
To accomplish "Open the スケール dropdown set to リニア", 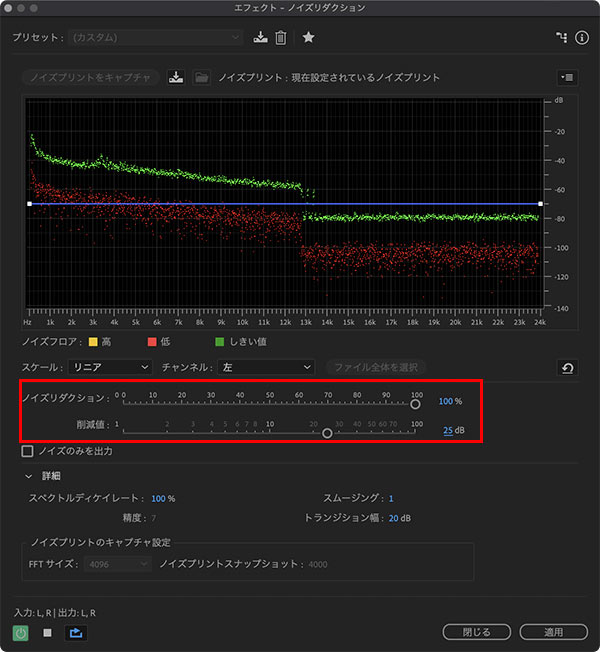I will [110, 367].
